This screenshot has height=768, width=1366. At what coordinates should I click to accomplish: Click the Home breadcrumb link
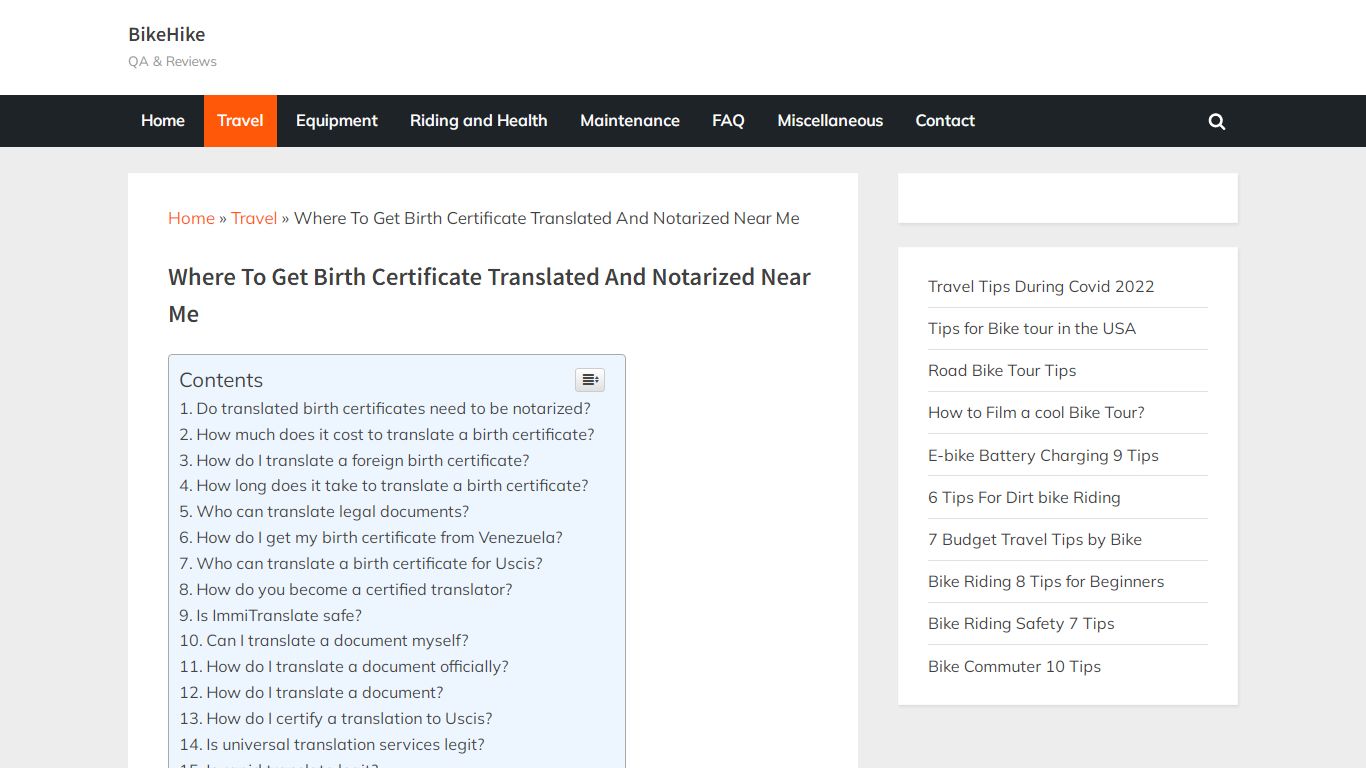click(191, 218)
